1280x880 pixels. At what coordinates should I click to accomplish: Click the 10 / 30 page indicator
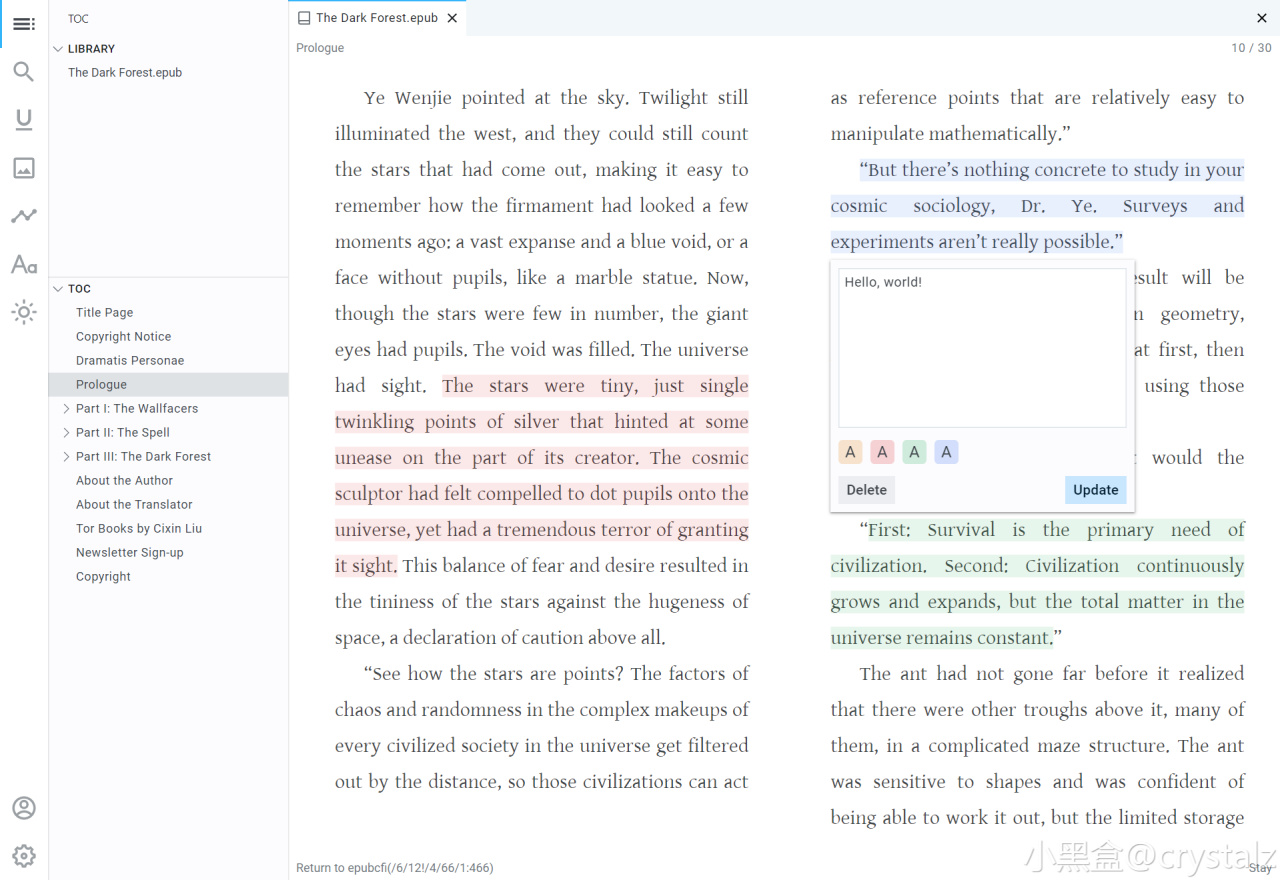click(1251, 48)
